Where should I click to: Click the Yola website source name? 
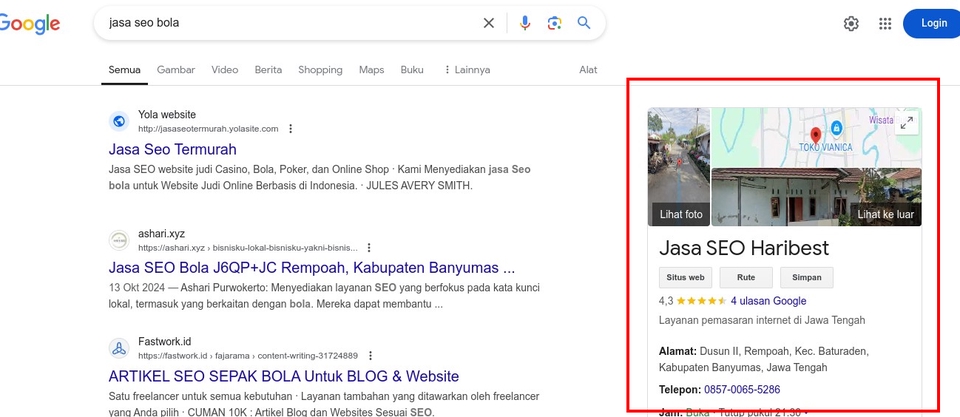[x=167, y=115]
